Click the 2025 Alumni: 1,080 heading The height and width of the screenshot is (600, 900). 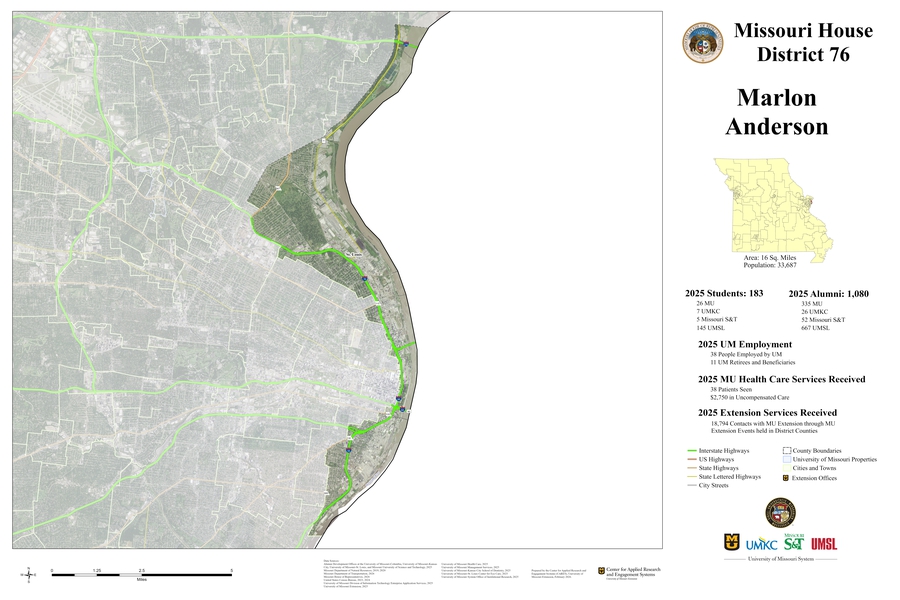pos(828,293)
